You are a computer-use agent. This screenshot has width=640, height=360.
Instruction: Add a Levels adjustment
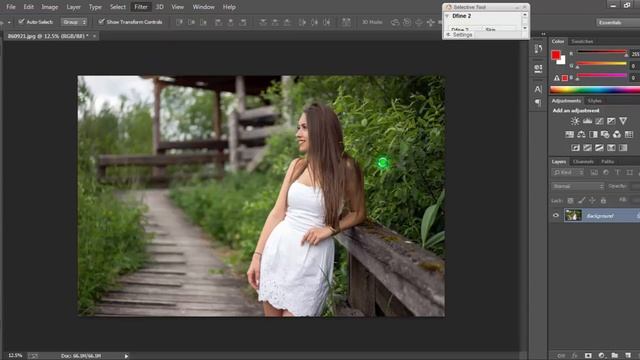click(x=587, y=121)
